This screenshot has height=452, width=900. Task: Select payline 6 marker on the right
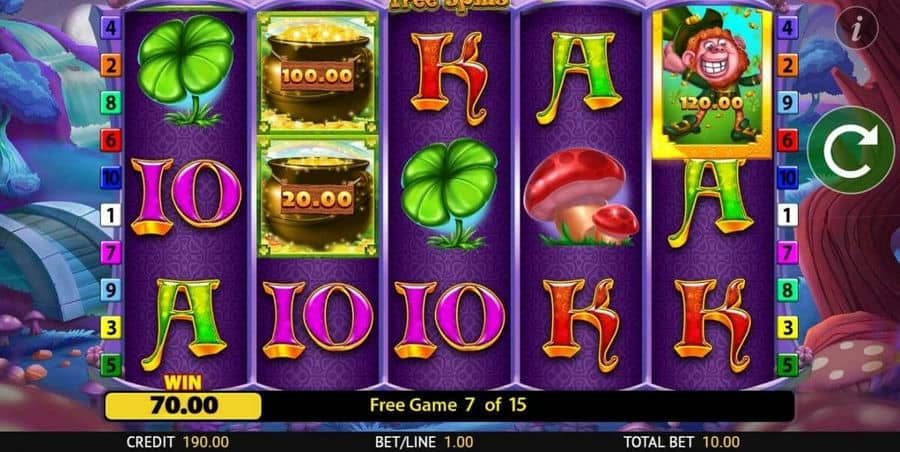tap(787, 140)
